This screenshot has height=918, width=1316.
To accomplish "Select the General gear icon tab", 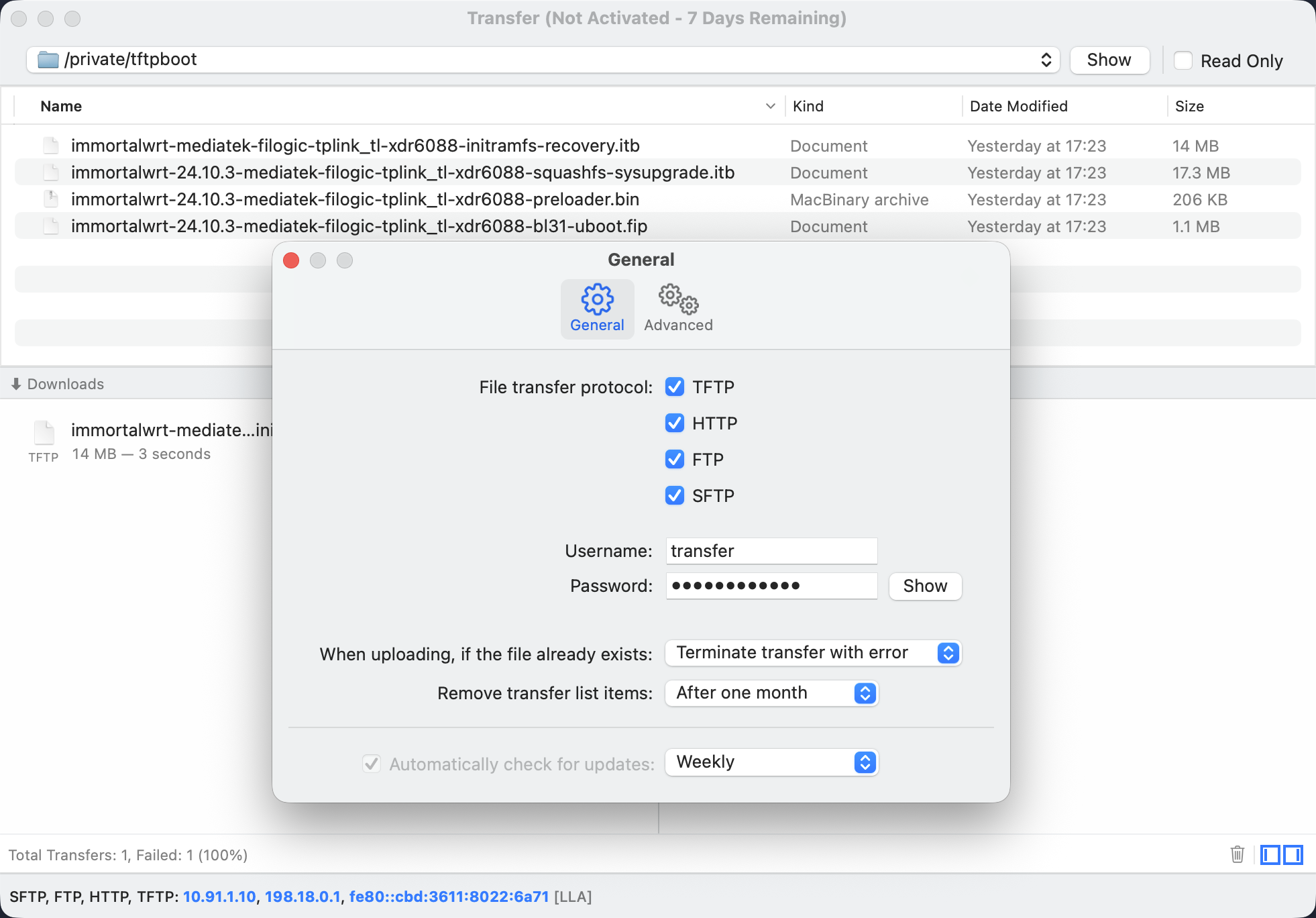I will tap(597, 300).
